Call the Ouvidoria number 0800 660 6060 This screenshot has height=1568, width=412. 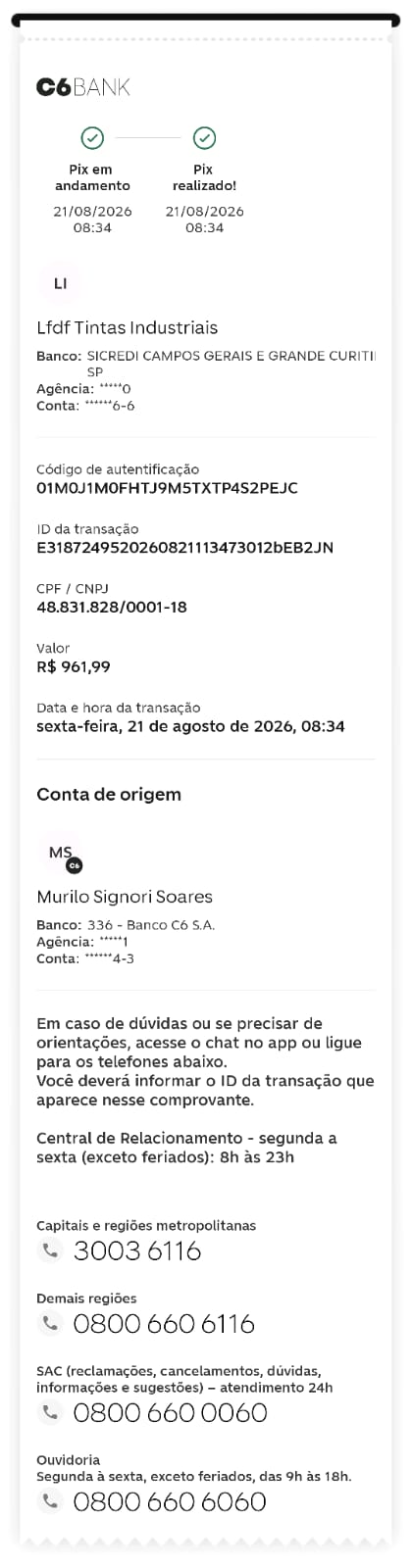(170, 1501)
